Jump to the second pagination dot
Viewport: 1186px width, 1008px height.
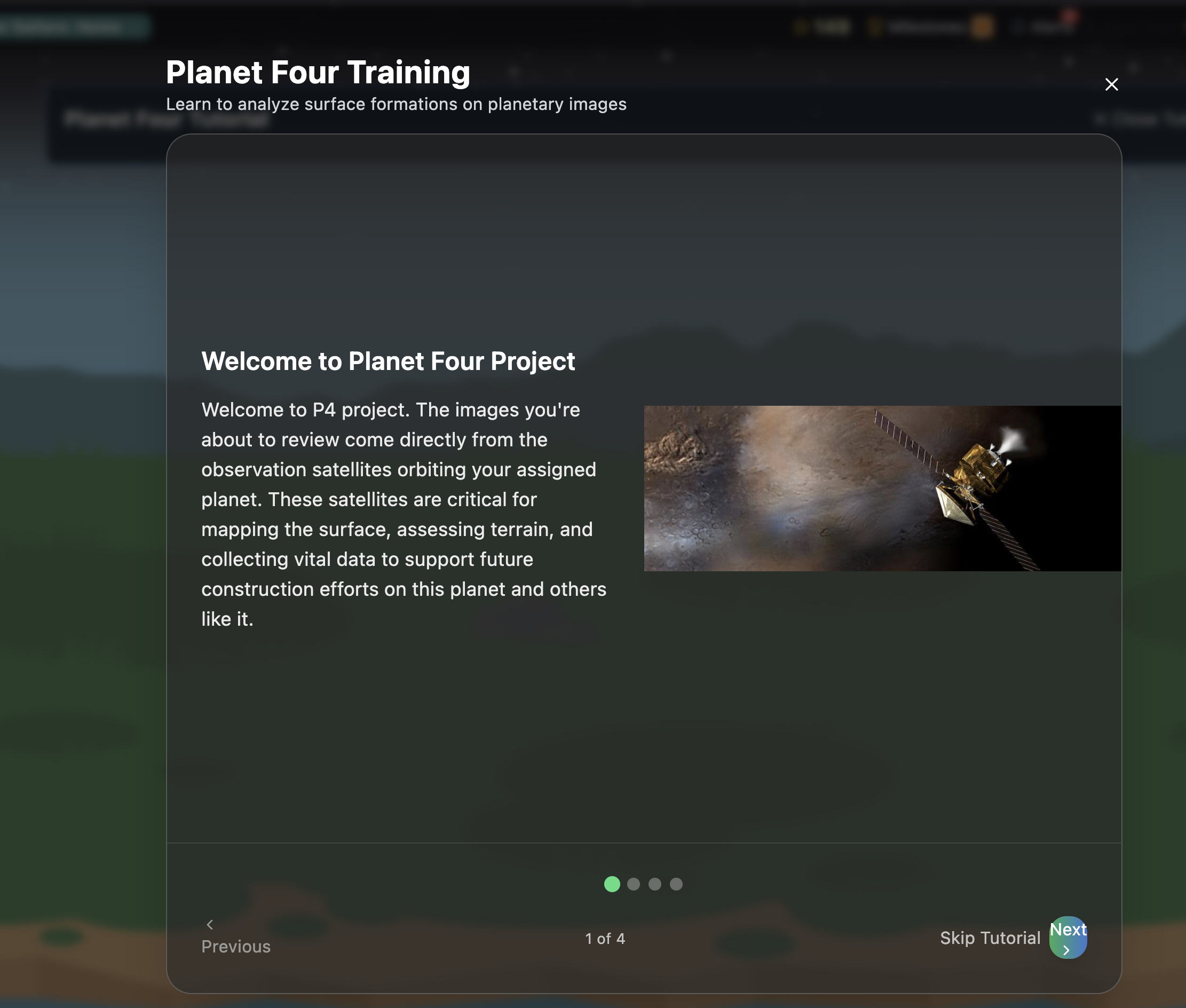tap(633, 884)
